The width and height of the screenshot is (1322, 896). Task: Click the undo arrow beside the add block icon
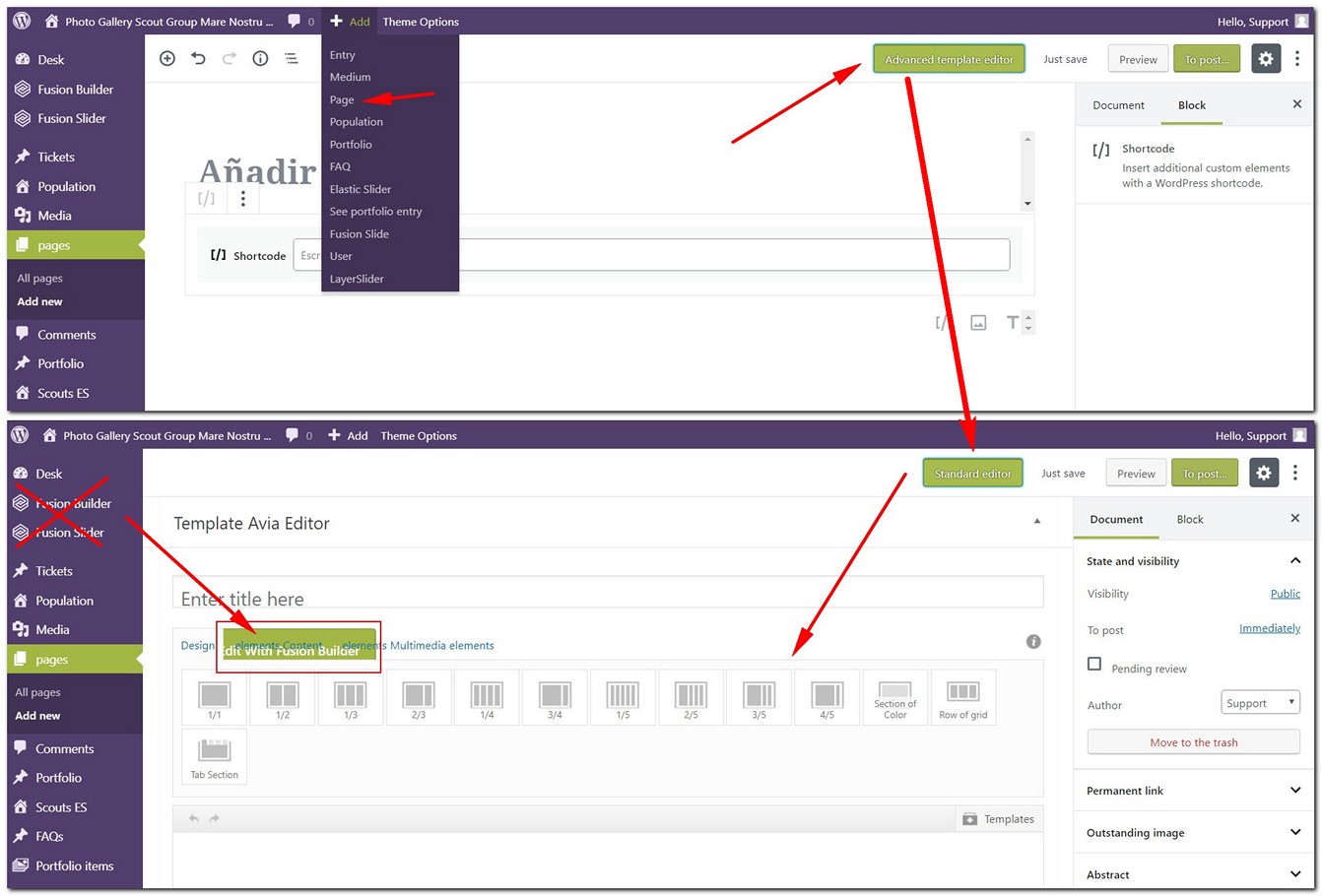pos(198,59)
